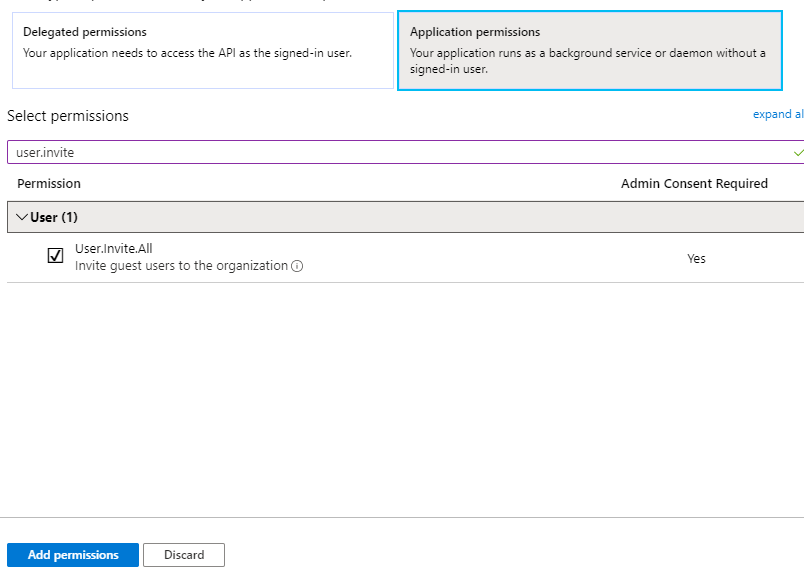The width and height of the screenshot is (804, 581).
Task: Click the green checkmark in search box
Action: 798,153
